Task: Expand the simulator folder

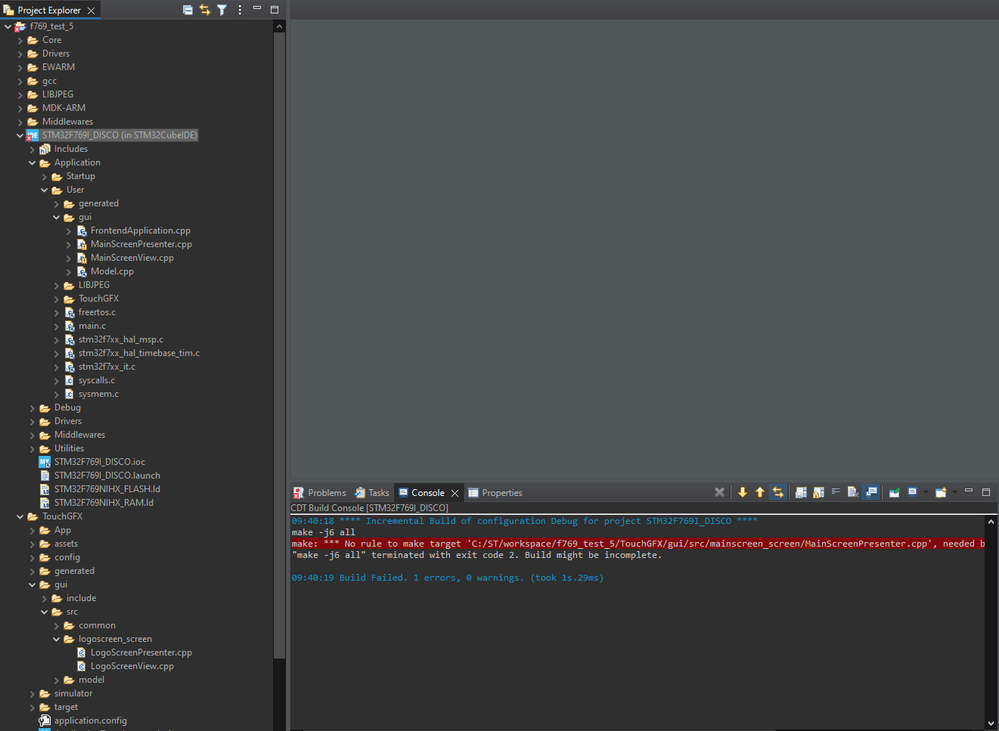Action: pyautogui.click(x=32, y=693)
